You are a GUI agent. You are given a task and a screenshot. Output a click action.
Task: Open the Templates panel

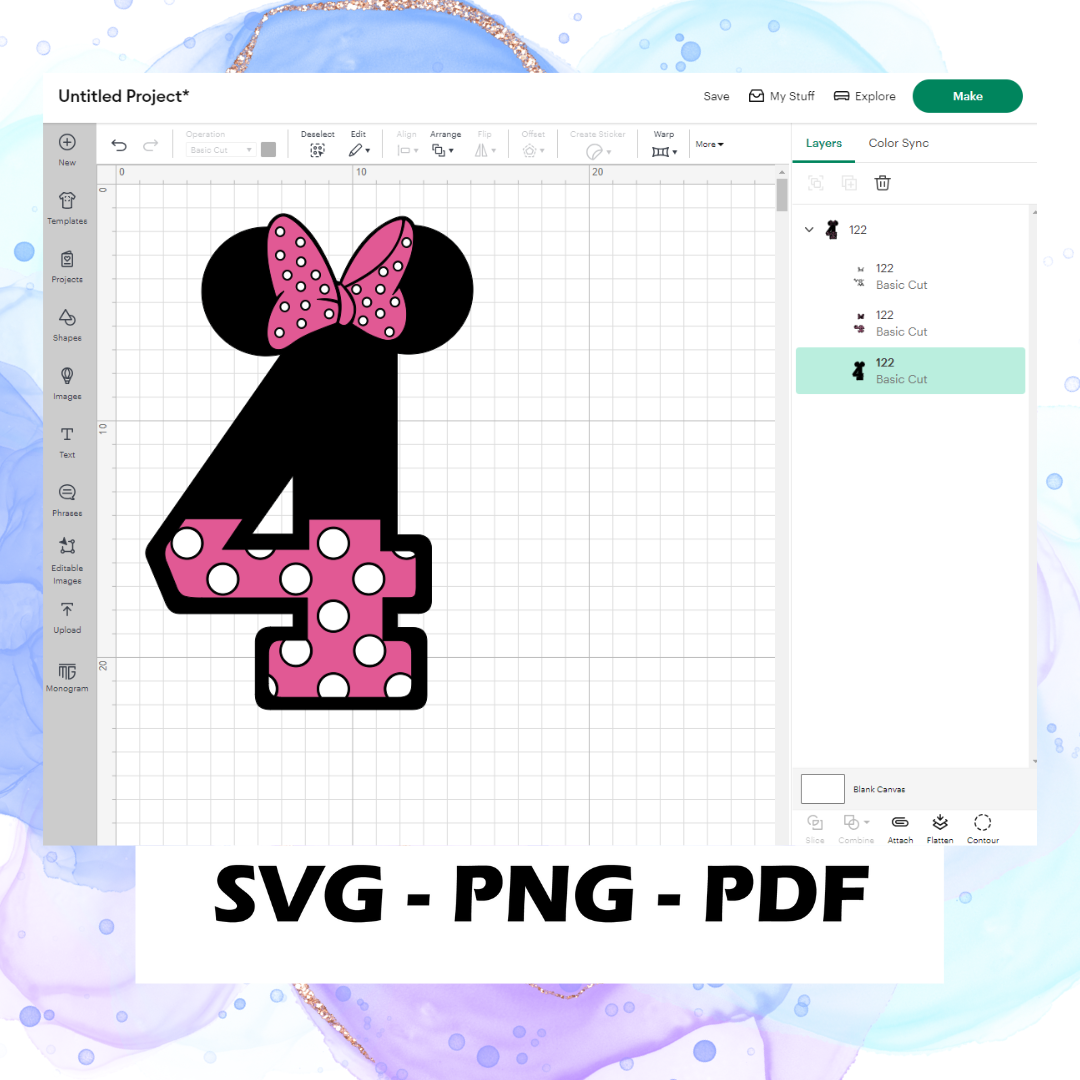click(67, 208)
